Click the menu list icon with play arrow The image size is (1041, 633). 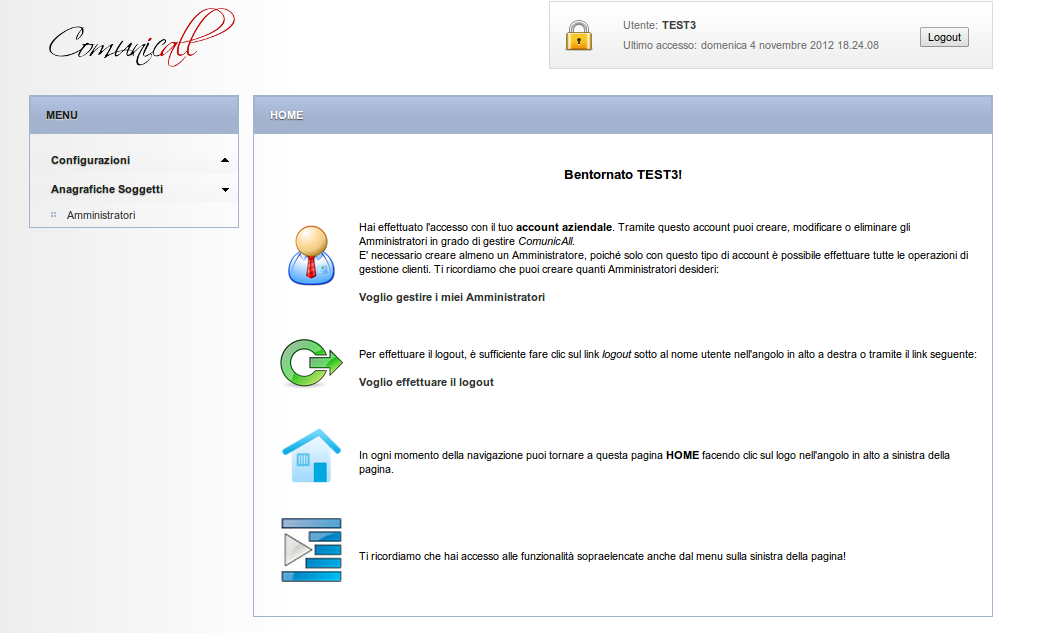pyautogui.click(x=311, y=550)
